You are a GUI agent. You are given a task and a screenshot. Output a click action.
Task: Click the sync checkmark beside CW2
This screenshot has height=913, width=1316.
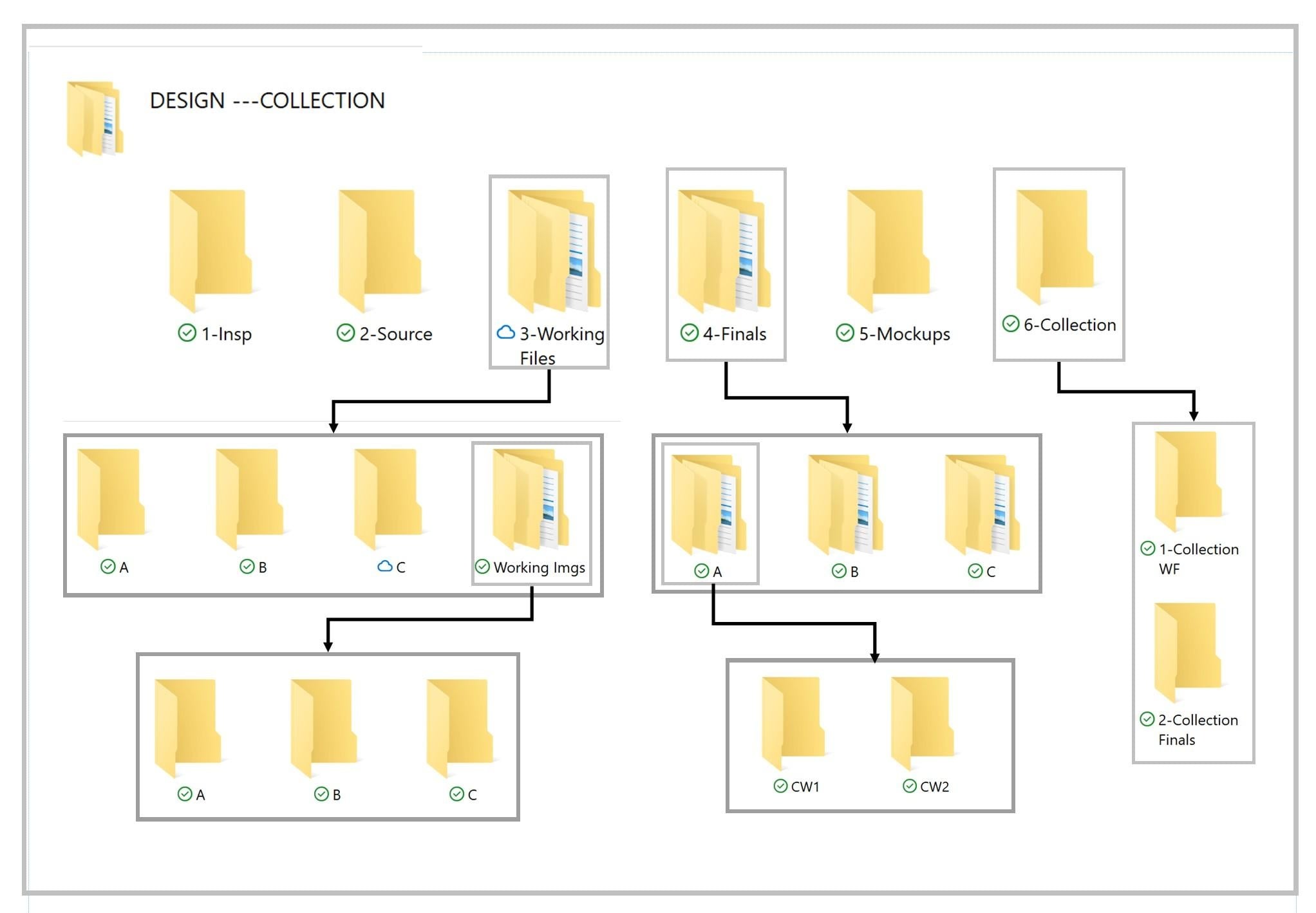910,786
